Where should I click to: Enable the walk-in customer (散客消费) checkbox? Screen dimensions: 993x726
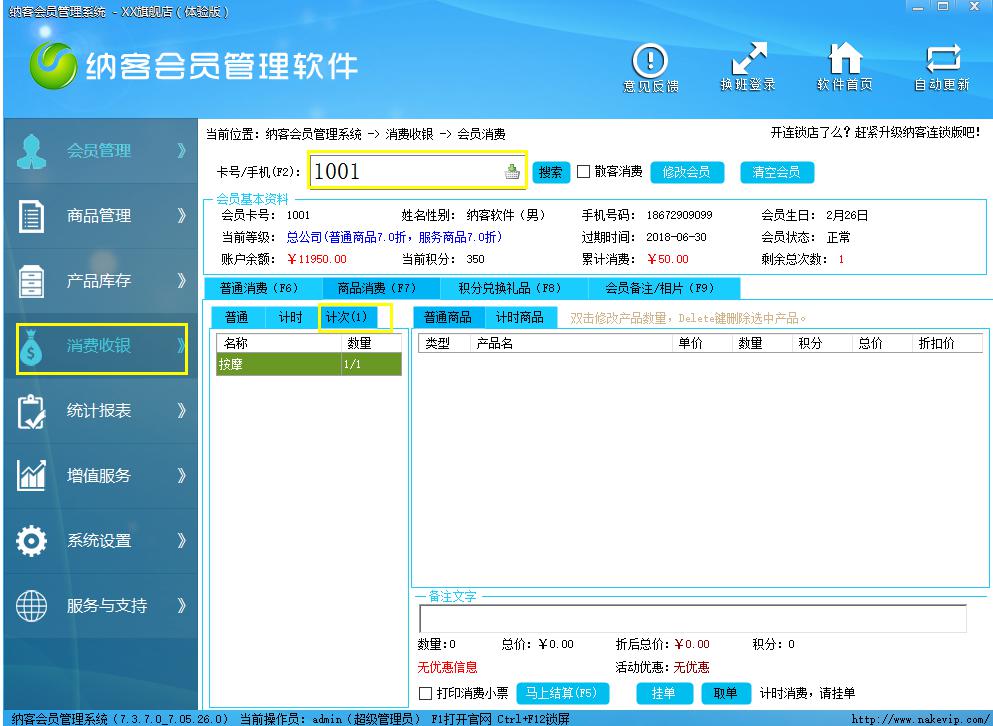584,172
